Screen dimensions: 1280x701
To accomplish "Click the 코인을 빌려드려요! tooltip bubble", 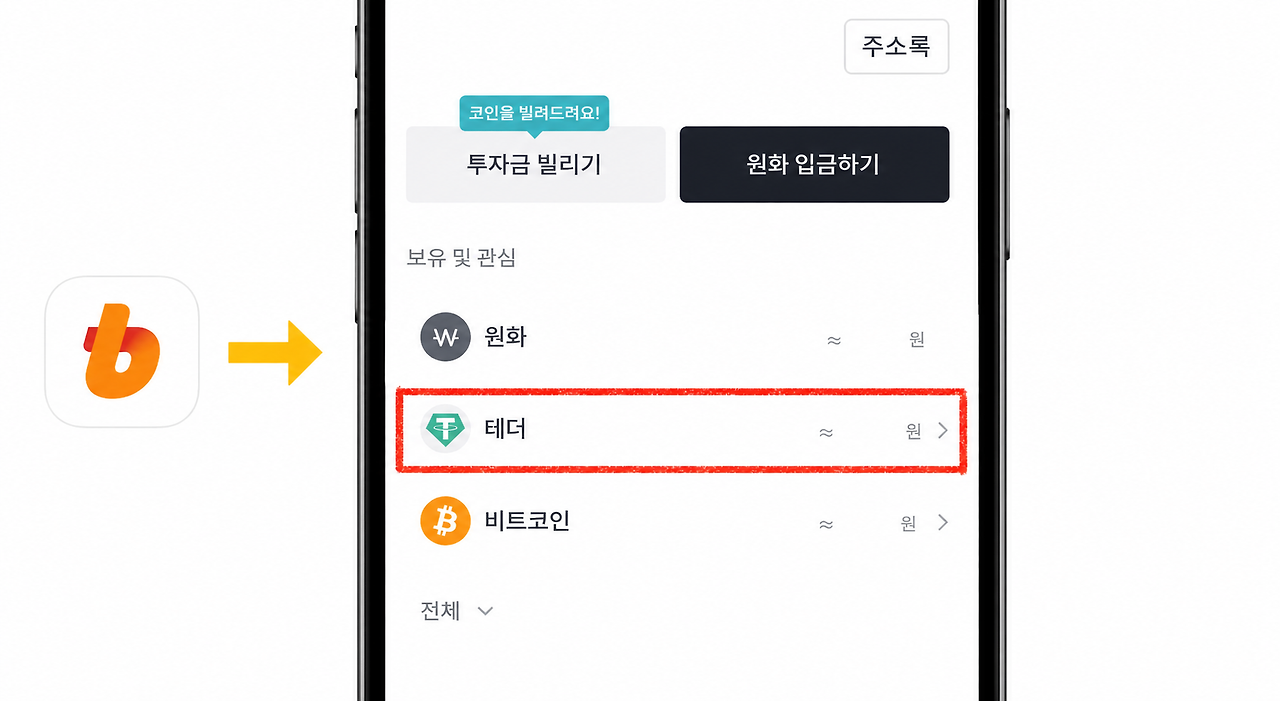I will (534, 114).
